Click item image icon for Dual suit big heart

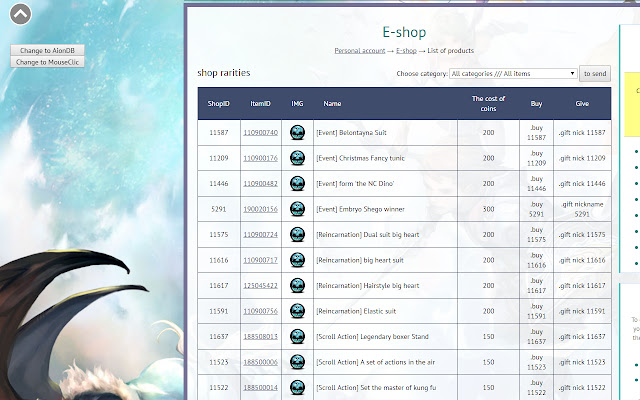(x=298, y=235)
